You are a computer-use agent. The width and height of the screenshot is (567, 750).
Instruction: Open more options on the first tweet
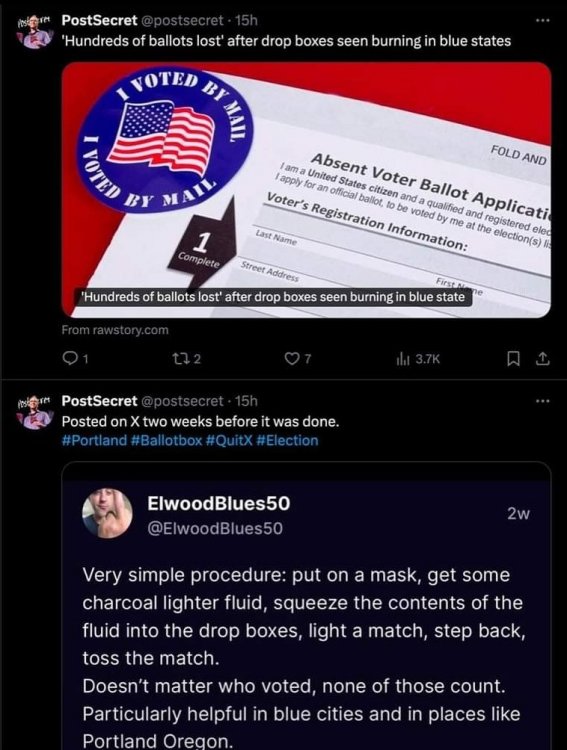(x=543, y=21)
